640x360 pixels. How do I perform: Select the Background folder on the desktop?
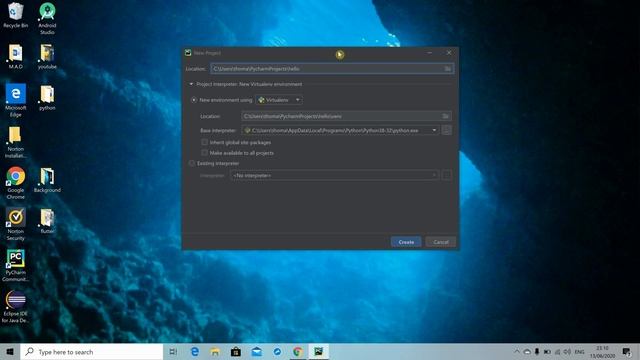click(x=47, y=180)
